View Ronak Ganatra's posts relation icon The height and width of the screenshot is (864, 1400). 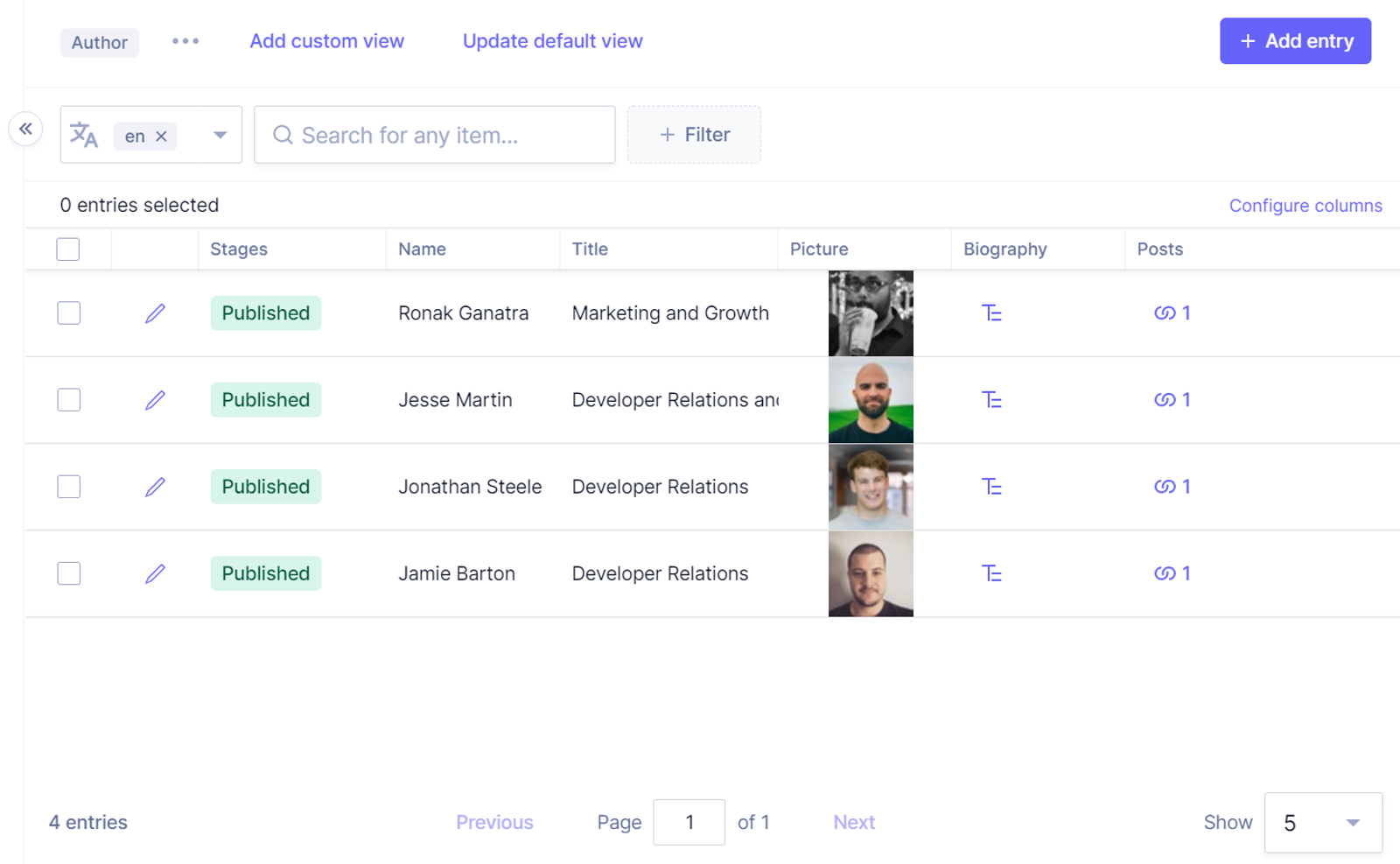[x=1165, y=313]
